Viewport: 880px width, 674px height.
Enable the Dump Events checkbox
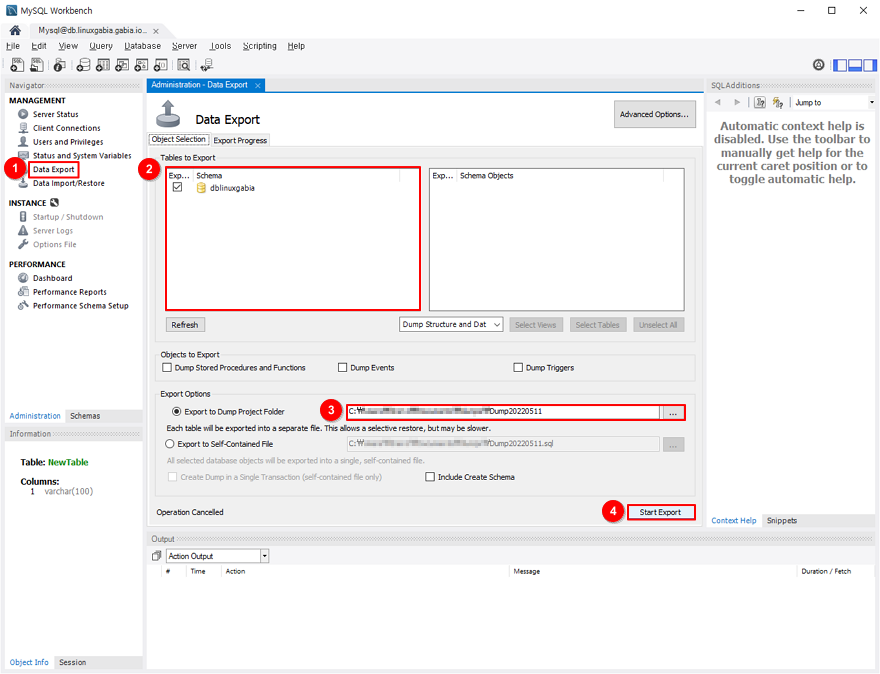[x=342, y=368]
